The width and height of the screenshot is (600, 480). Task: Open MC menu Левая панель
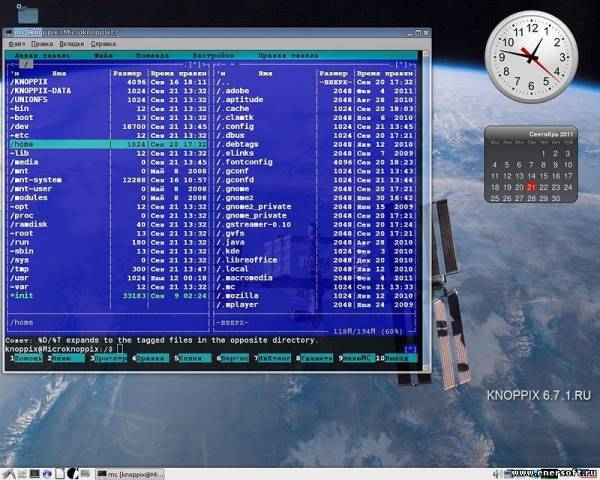click(x=42, y=56)
